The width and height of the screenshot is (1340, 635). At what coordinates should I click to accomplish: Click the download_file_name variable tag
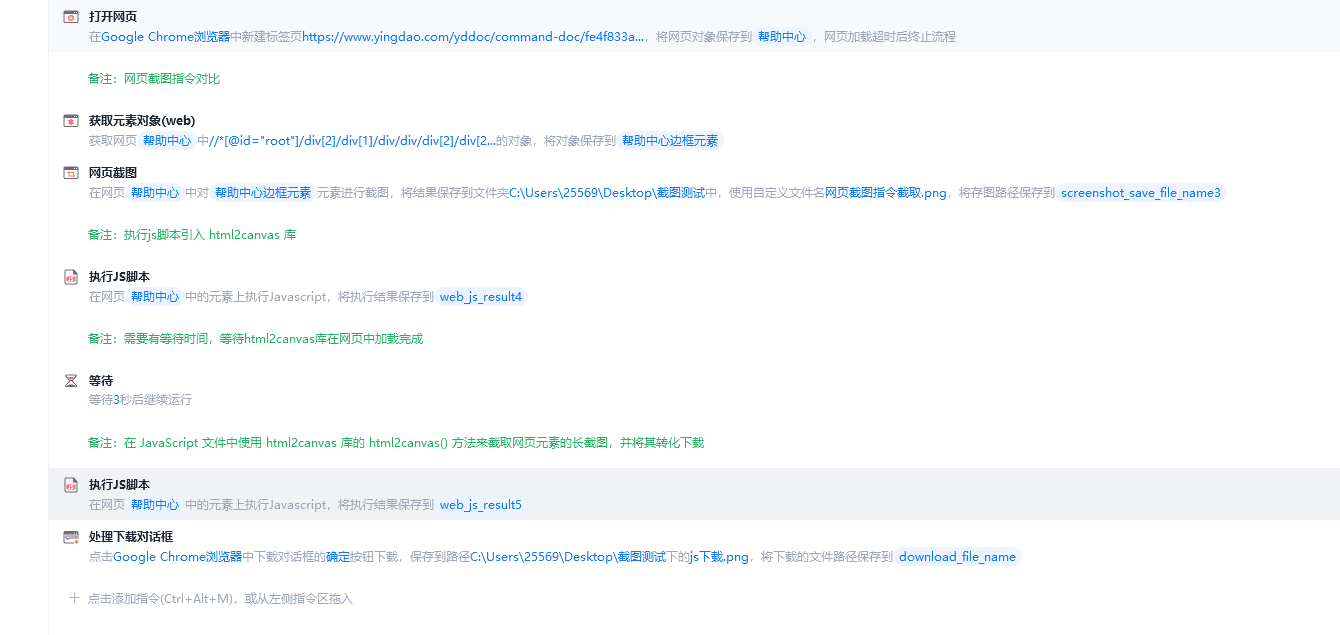pyautogui.click(x=957, y=557)
